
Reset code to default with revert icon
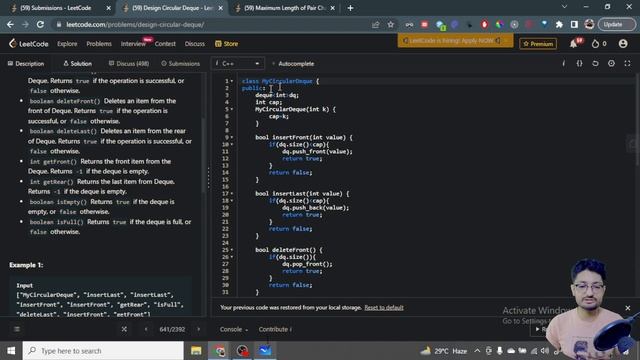(x=595, y=63)
